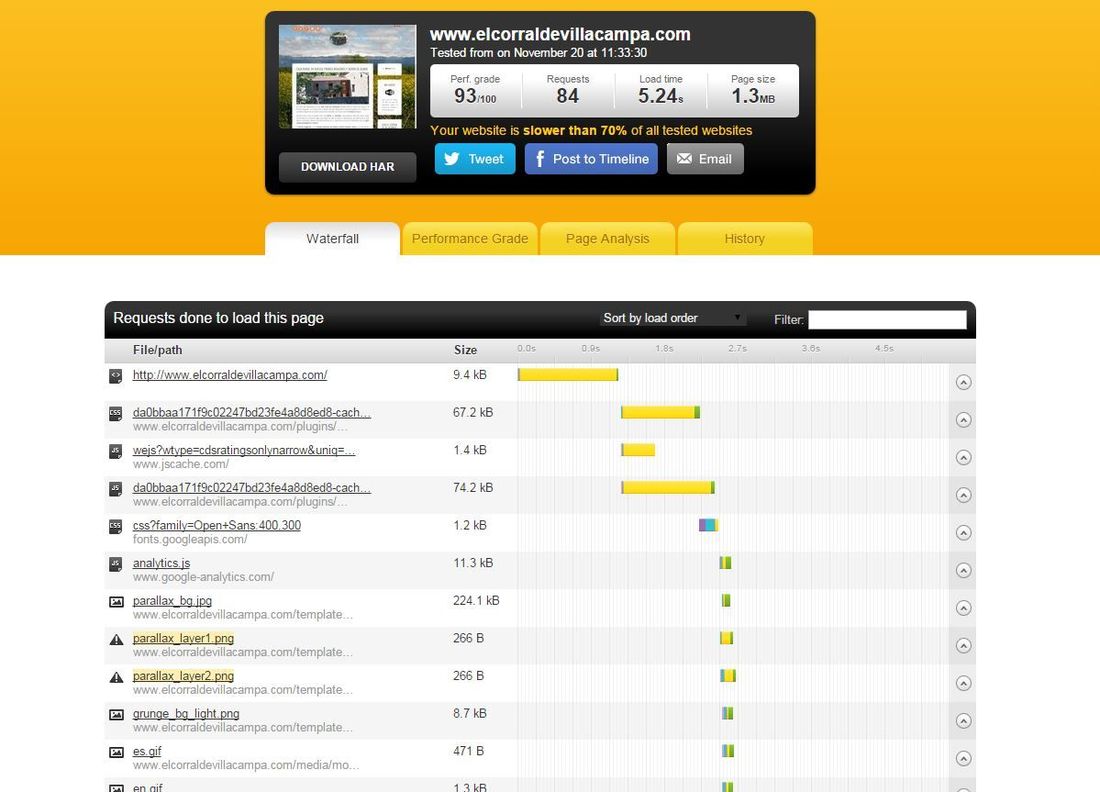Open the parallax_bg.jpg link
This screenshot has height=792, width=1100.
tap(173, 601)
